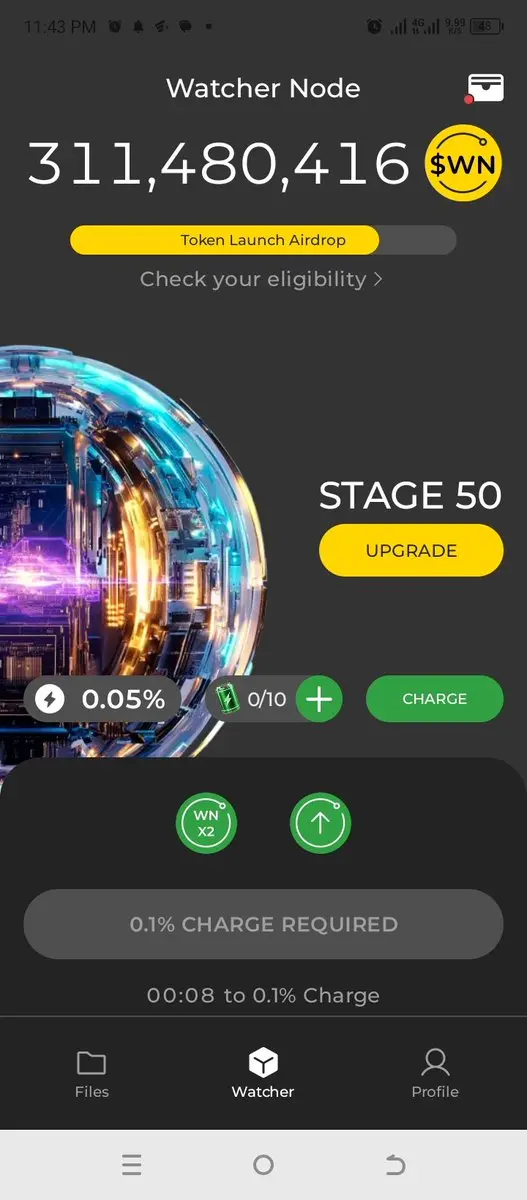Screen dimensions: 527x1200
Task: Tap the Android back arrow button
Action: click(395, 1165)
